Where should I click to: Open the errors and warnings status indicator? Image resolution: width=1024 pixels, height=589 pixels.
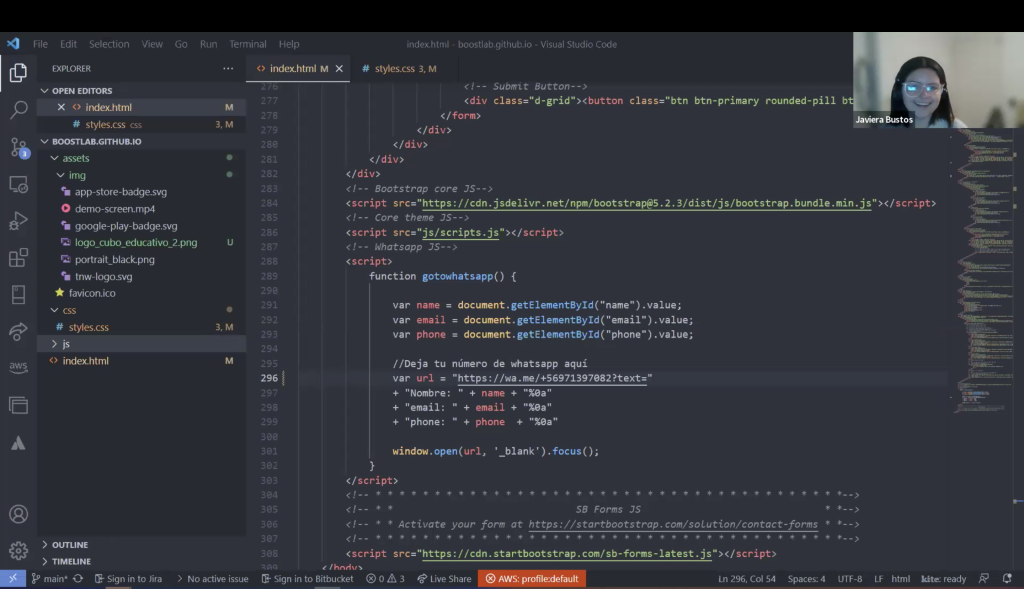point(385,579)
